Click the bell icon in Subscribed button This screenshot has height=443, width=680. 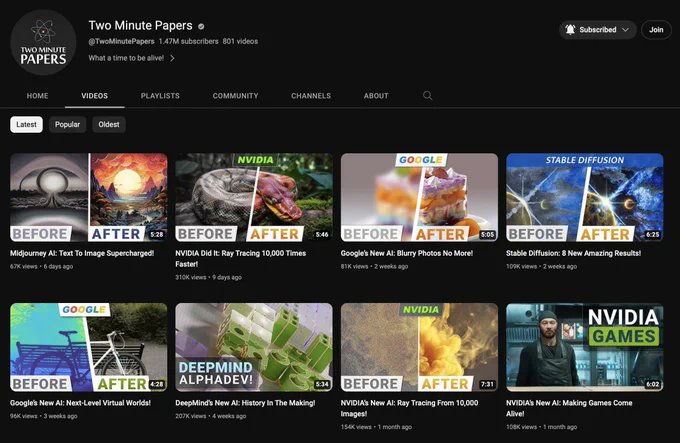point(570,30)
